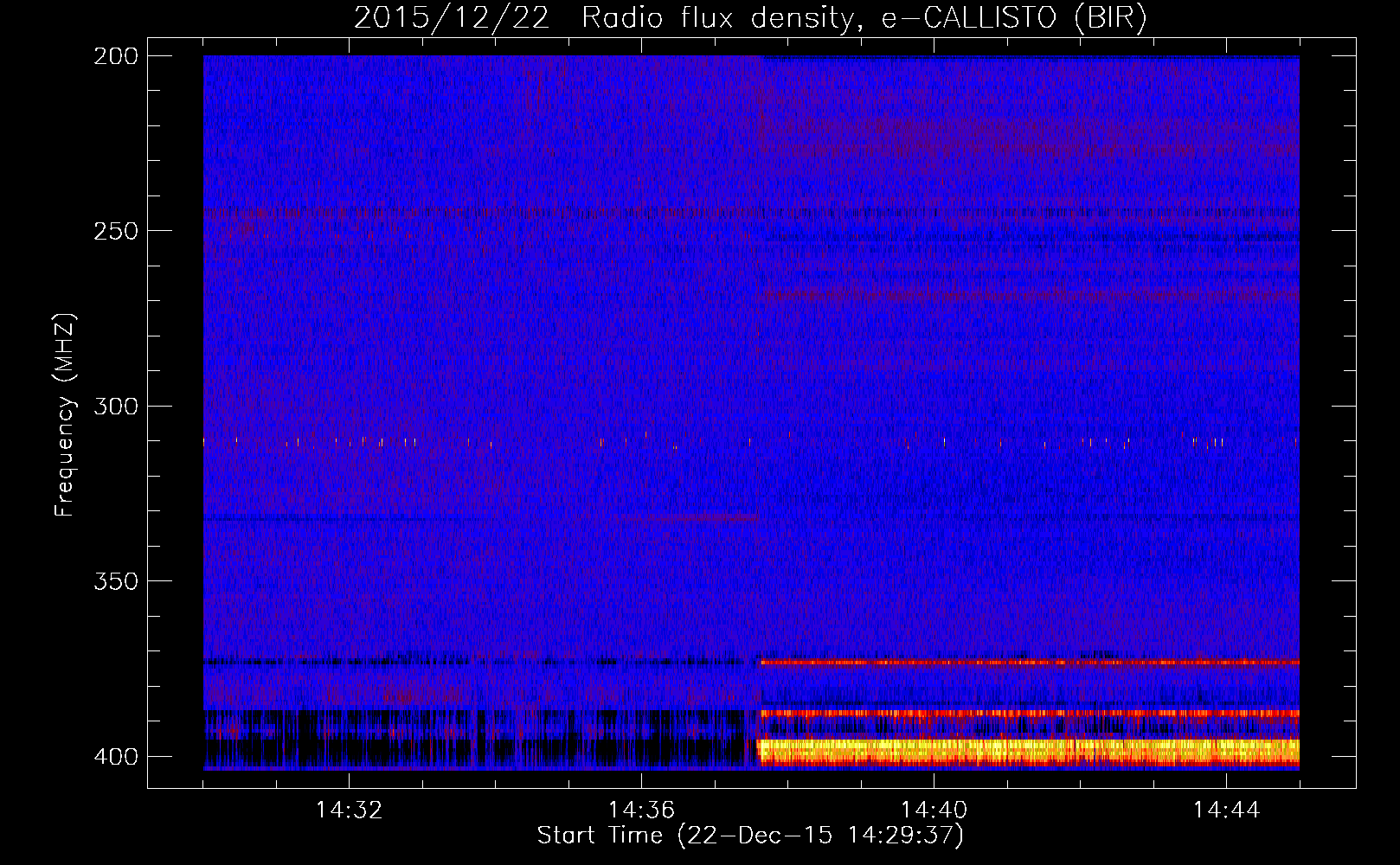Click the 14:44 time tick label
This screenshot has width=1400, height=865.
(1226, 811)
